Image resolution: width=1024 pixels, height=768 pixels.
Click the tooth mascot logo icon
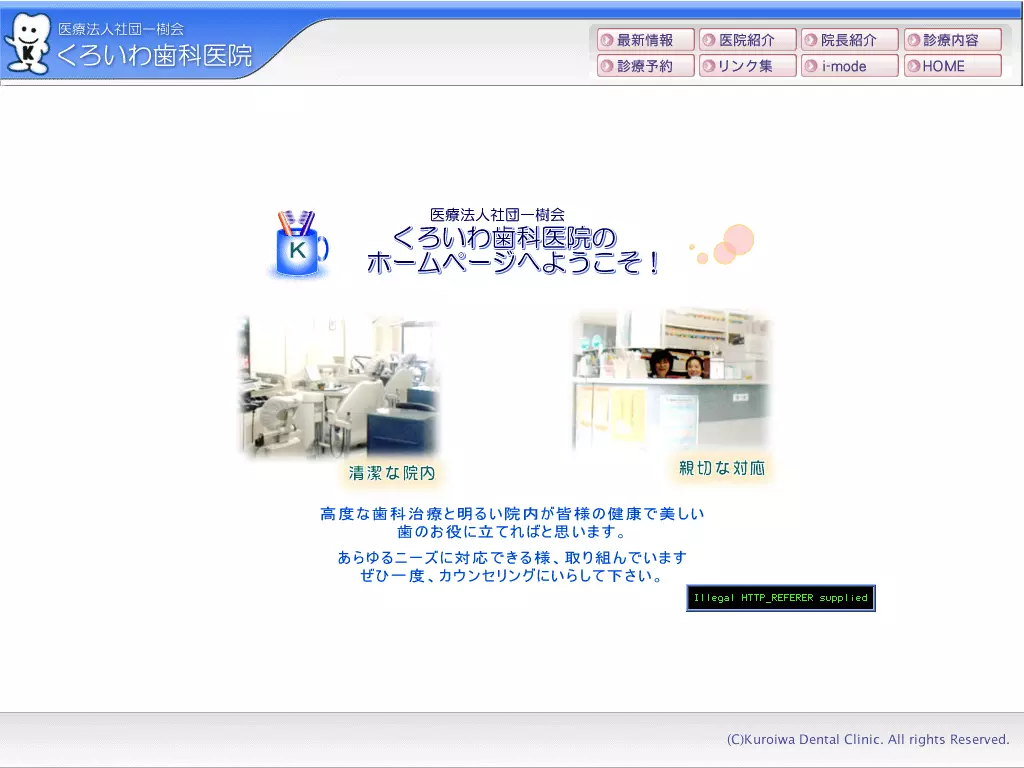pyautogui.click(x=27, y=44)
